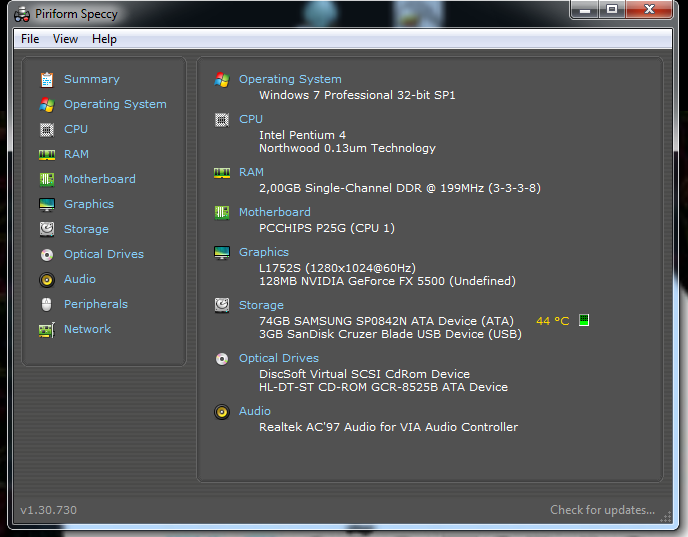This screenshot has height=537, width=688.
Task: Open the CPU section in sidebar
Action: coord(76,129)
